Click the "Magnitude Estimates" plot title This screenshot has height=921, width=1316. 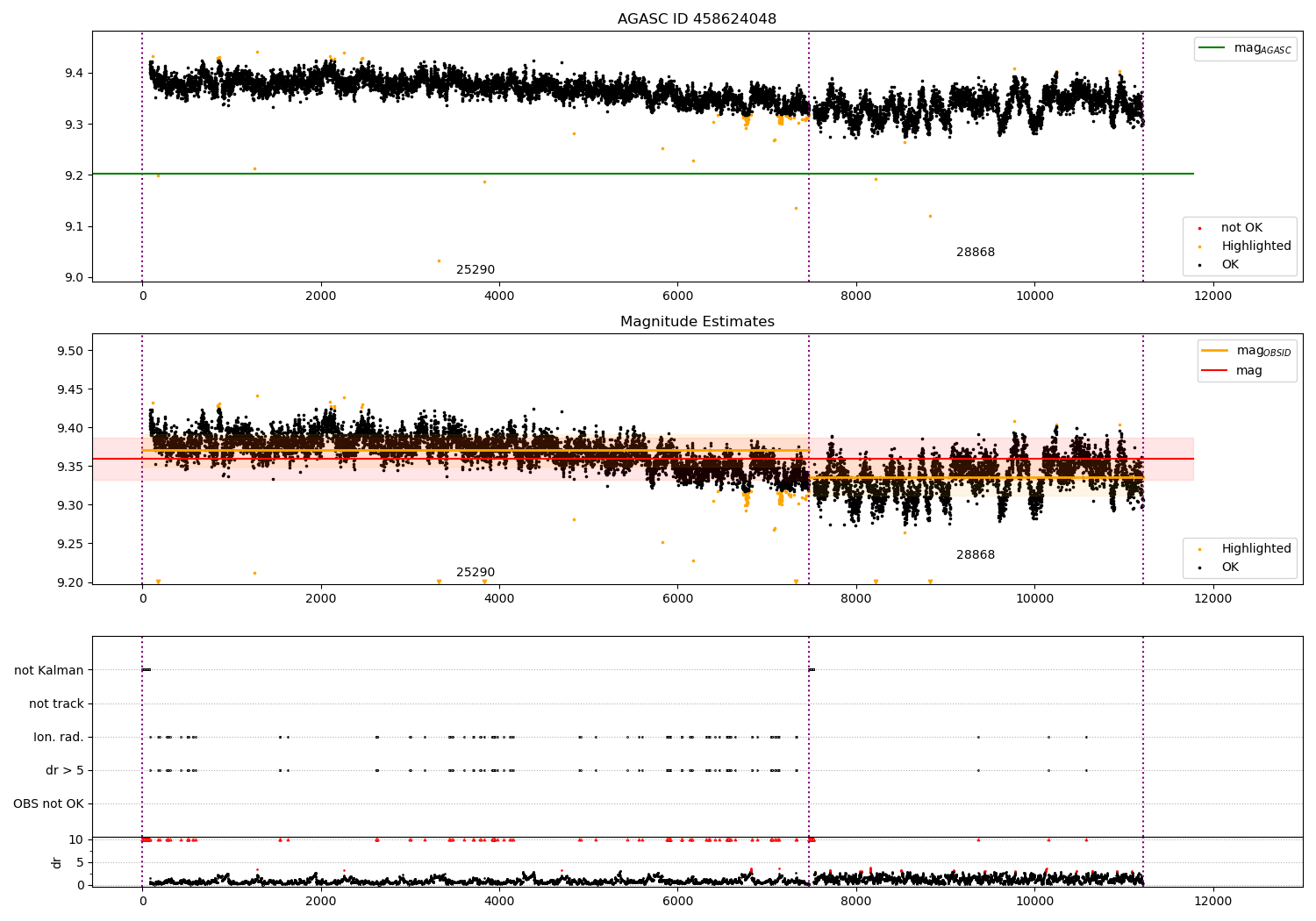697,322
